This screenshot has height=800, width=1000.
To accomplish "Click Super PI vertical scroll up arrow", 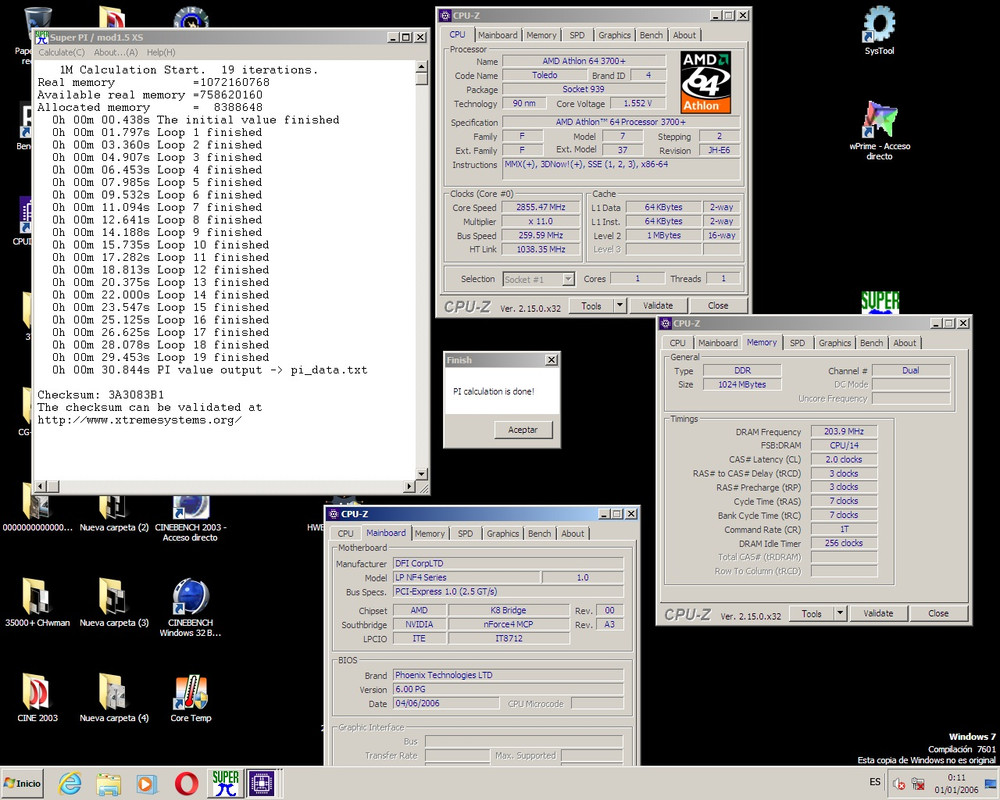I will (x=422, y=66).
